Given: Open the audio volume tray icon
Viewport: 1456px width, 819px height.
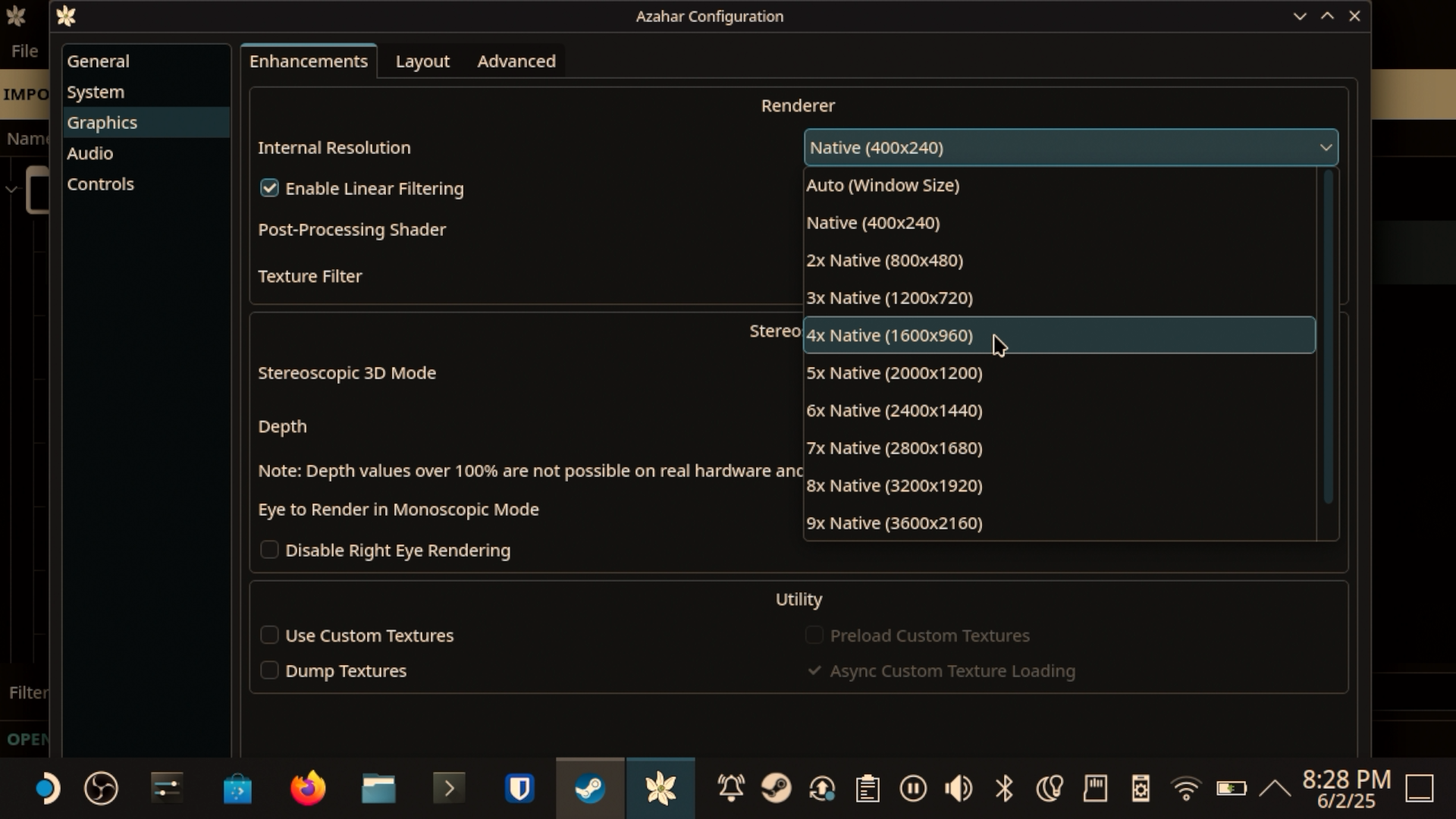Looking at the screenshot, I should [x=959, y=789].
